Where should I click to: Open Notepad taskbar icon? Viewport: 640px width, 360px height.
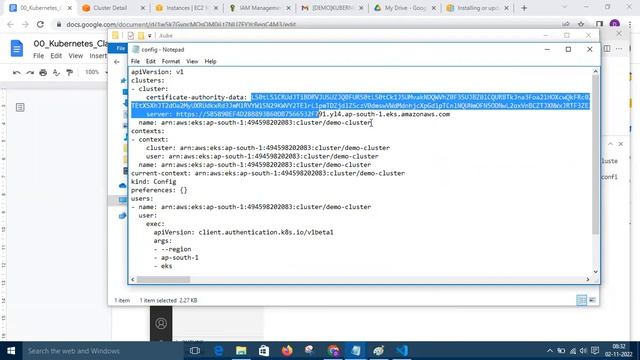356,351
